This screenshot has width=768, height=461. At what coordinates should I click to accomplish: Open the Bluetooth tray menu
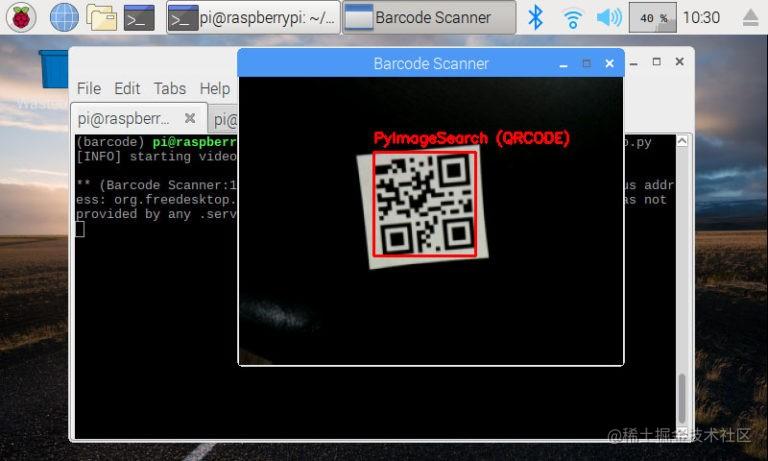click(x=535, y=18)
